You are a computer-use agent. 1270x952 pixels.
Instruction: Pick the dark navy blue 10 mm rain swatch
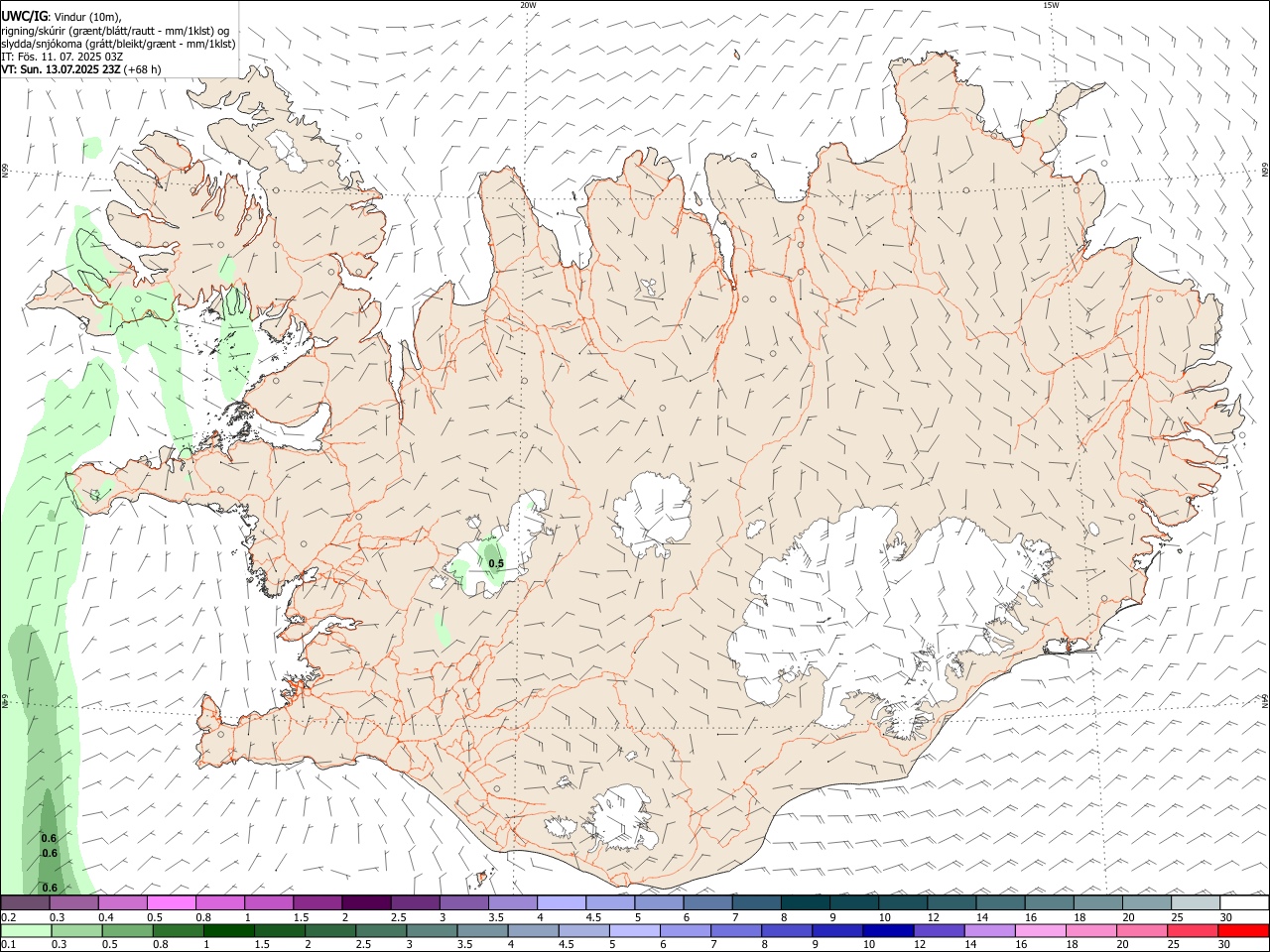(888, 931)
